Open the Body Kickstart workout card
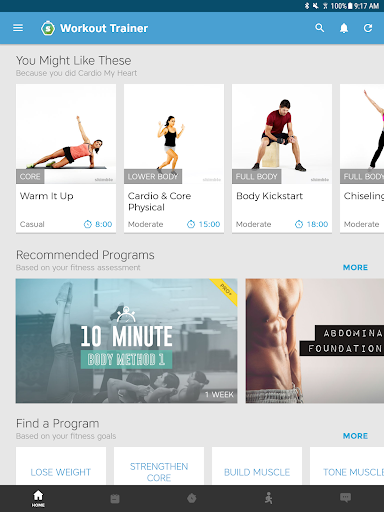The height and width of the screenshot is (512, 384). click(282, 158)
